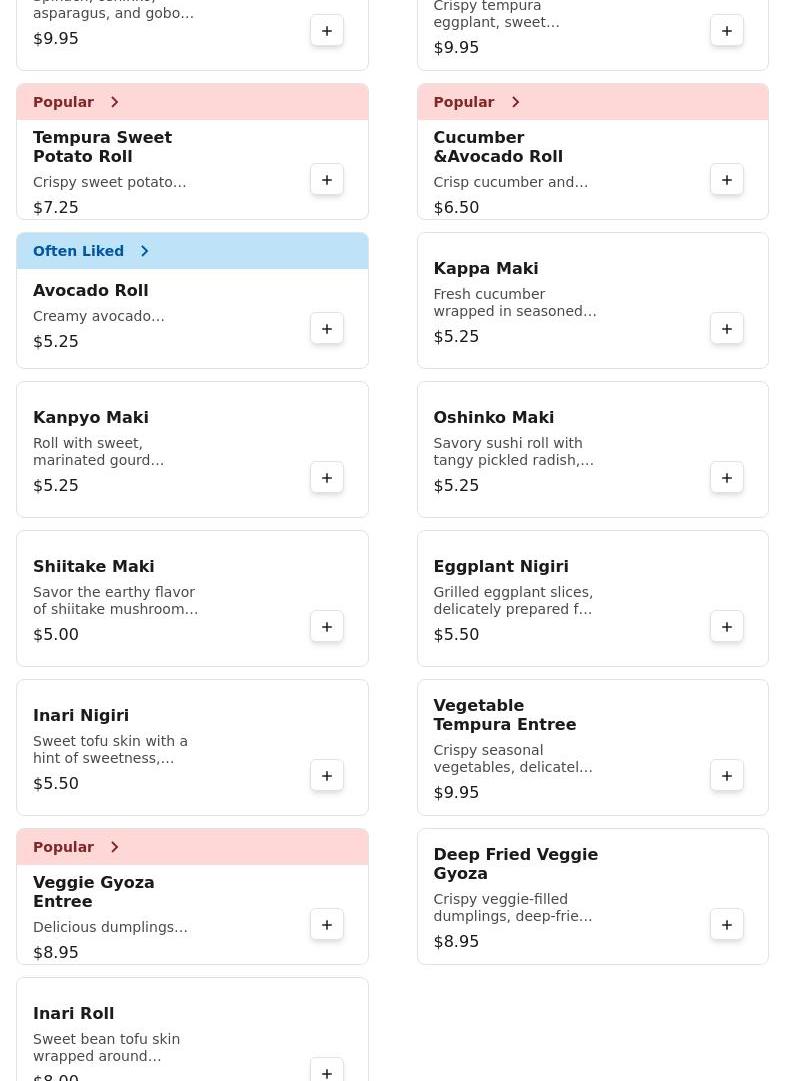Image resolution: width=785 pixels, height=1081 pixels.
Task: Add Kappa Maki using plus icon
Action: pyautogui.click(x=727, y=329)
